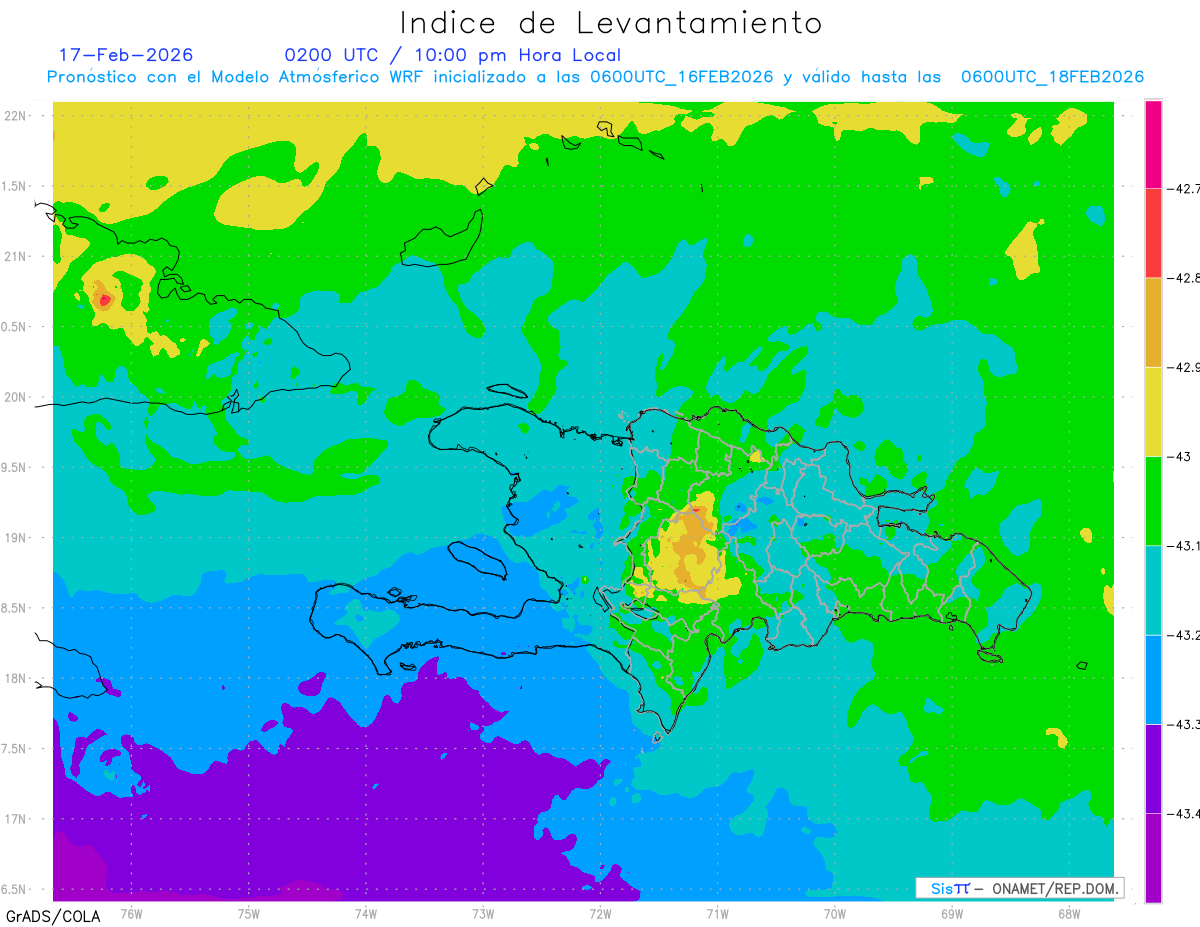The image size is (1200, 927).
Task: Click the purple legend swatch between -43.3 and -43.4
Action: [1153, 768]
